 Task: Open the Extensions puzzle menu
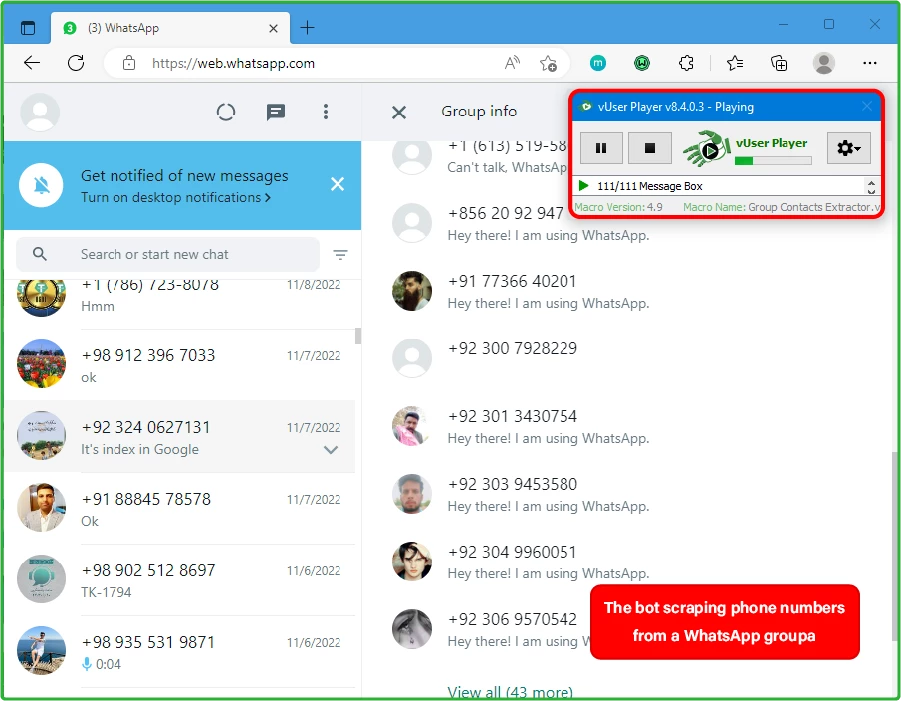[x=686, y=63]
